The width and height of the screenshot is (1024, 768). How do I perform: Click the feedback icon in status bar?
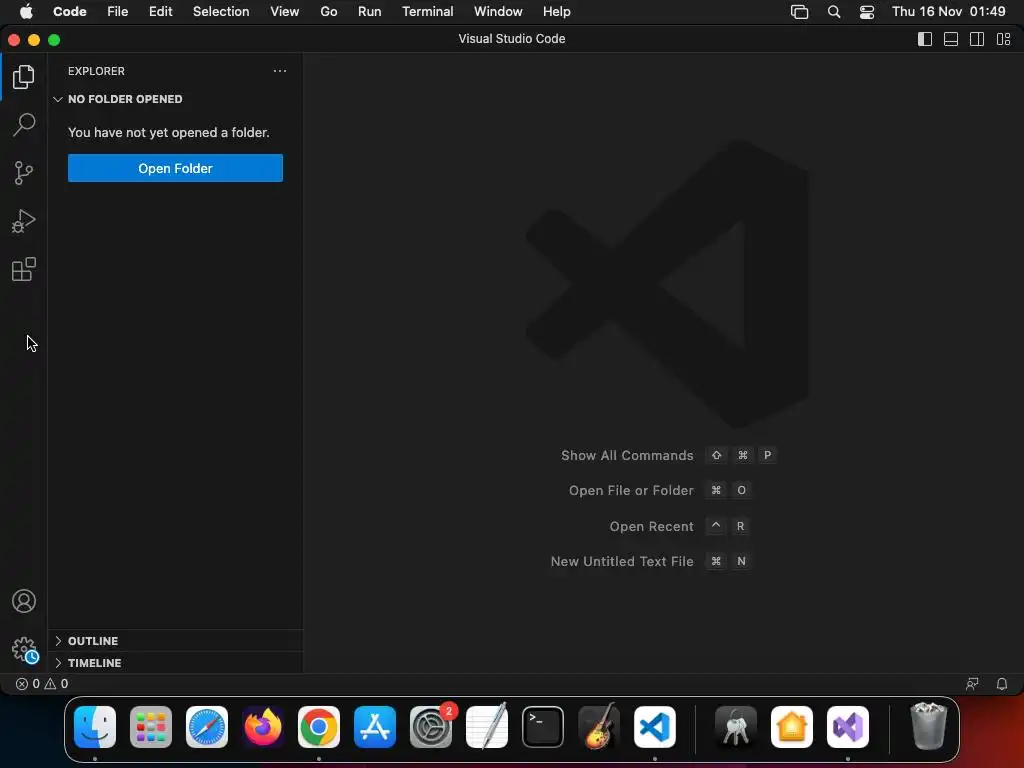972,684
